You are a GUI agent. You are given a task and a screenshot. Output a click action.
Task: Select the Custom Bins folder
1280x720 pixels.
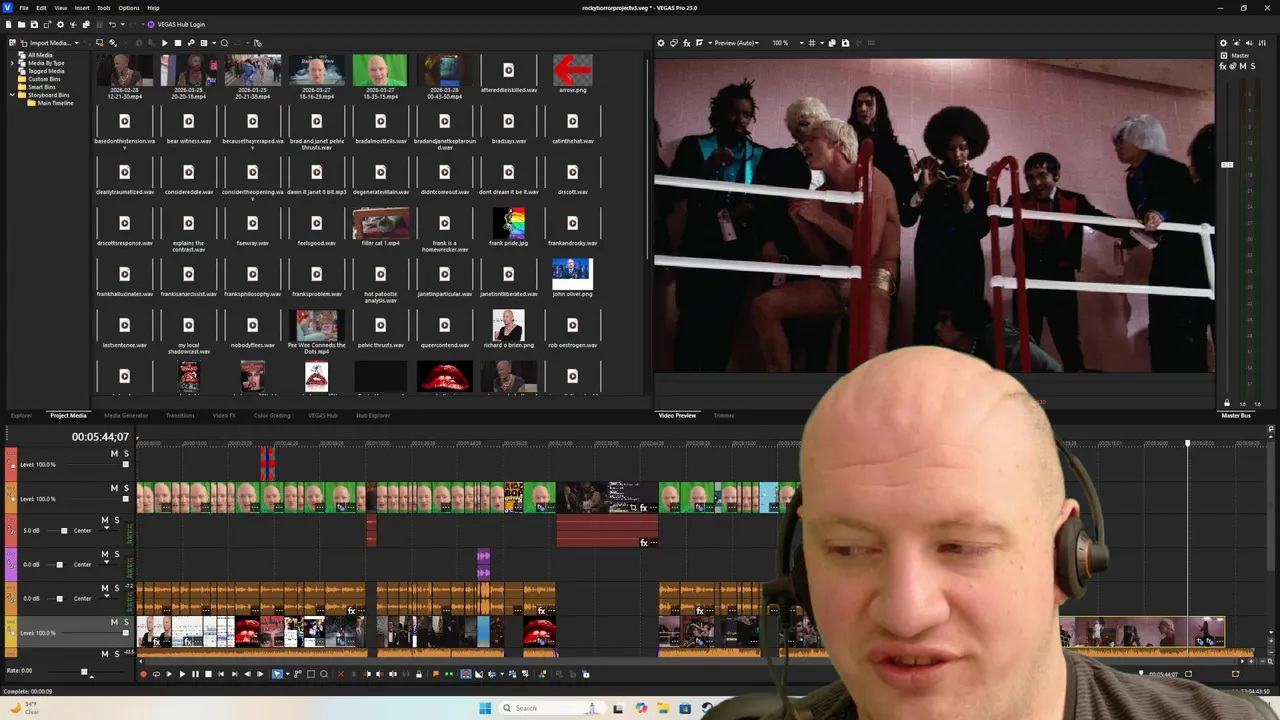click(44, 79)
